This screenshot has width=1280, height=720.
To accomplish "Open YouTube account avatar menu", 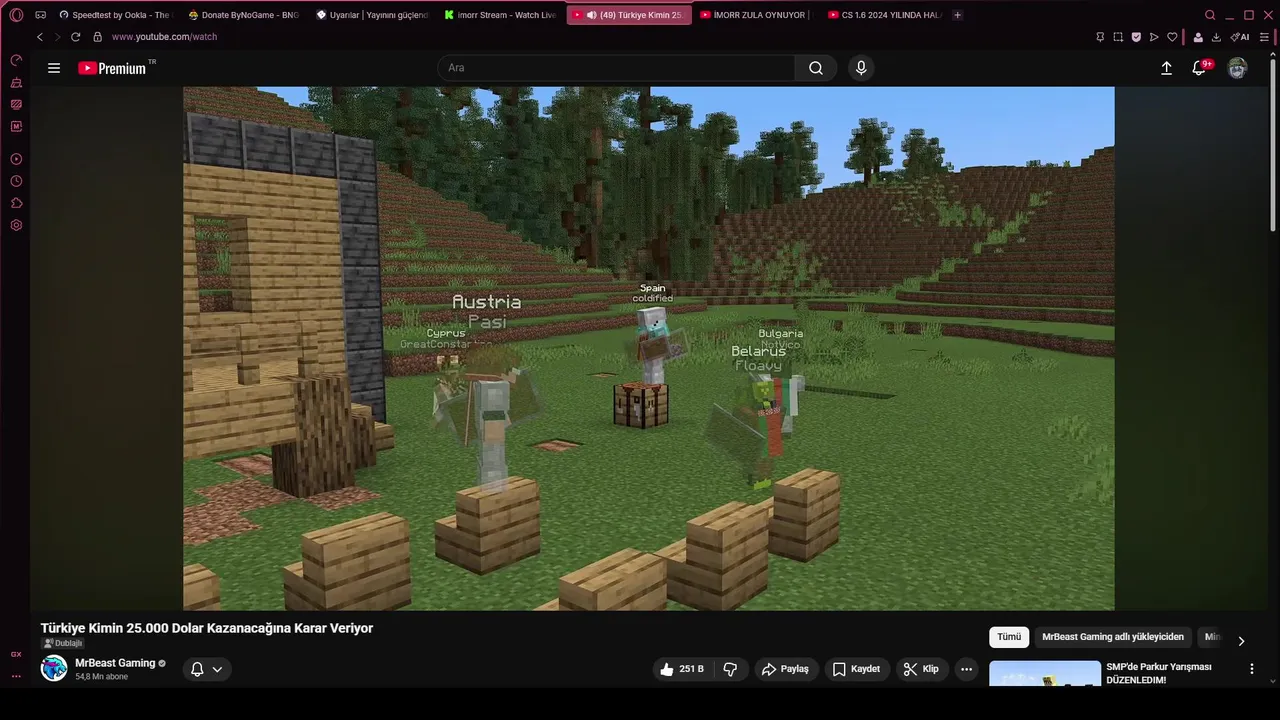I will [1237, 68].
